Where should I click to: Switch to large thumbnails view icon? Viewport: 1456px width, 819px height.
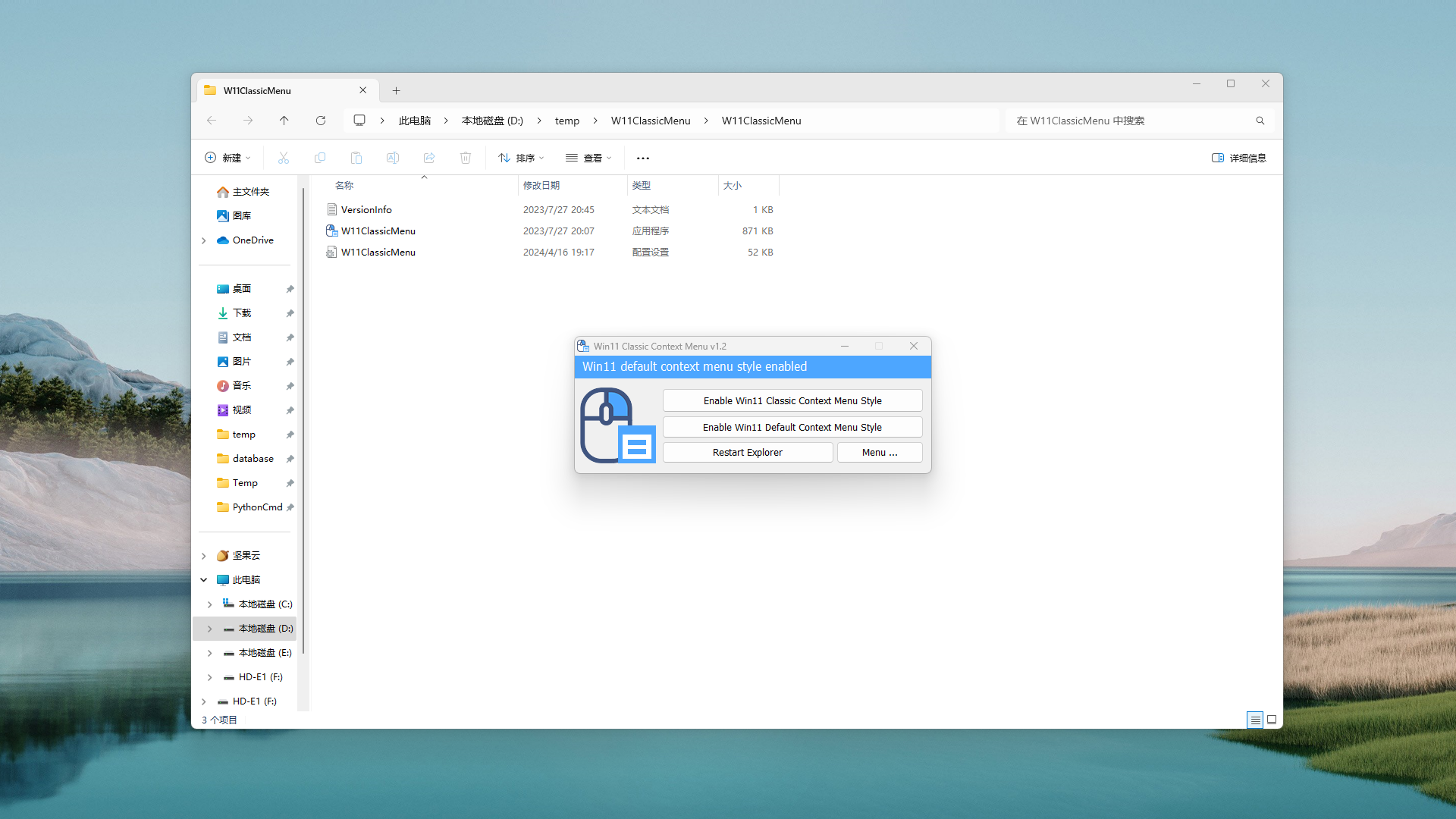(1272, 720)
